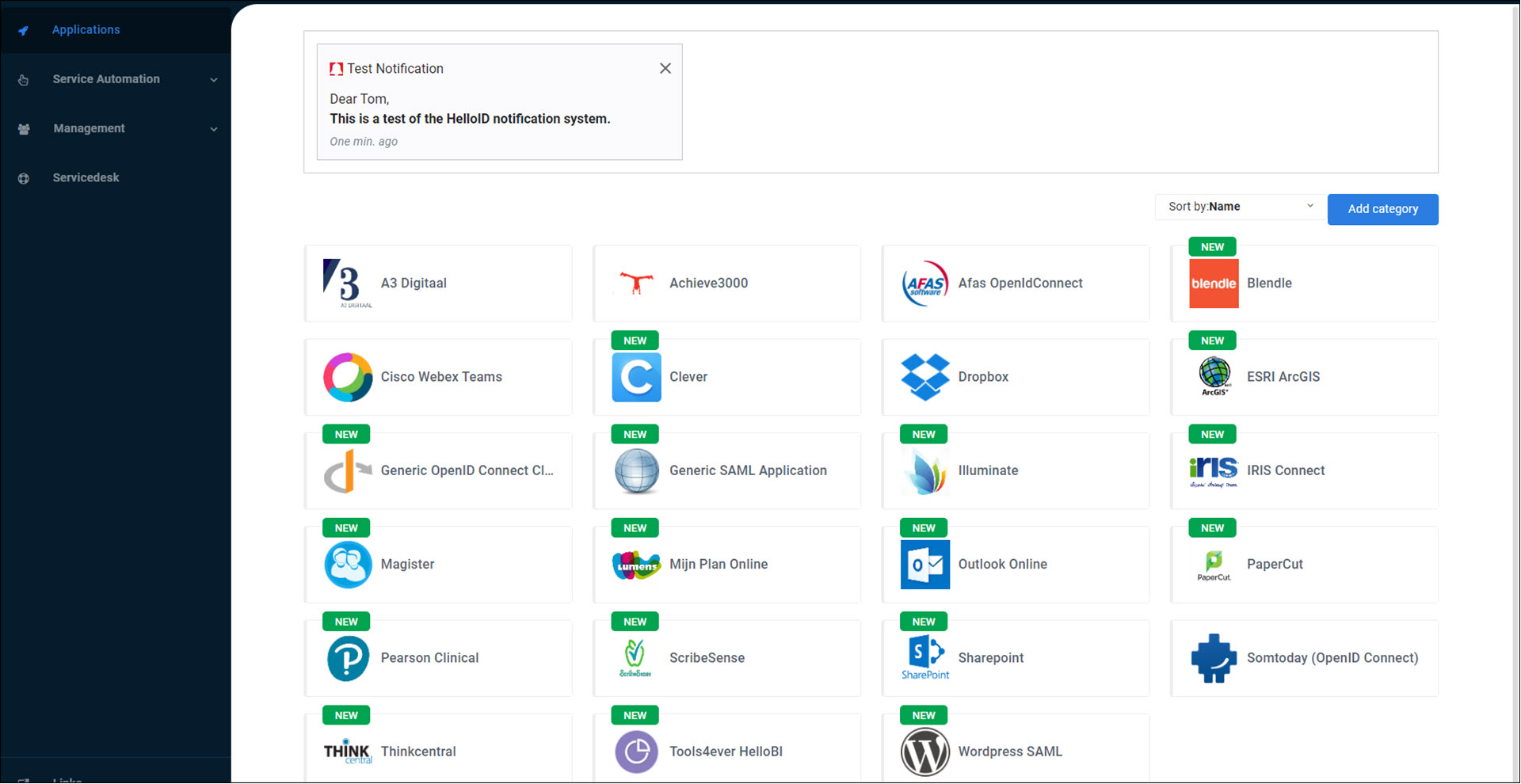
Task: Click the Illuminate name text
Action: [988, 470]
